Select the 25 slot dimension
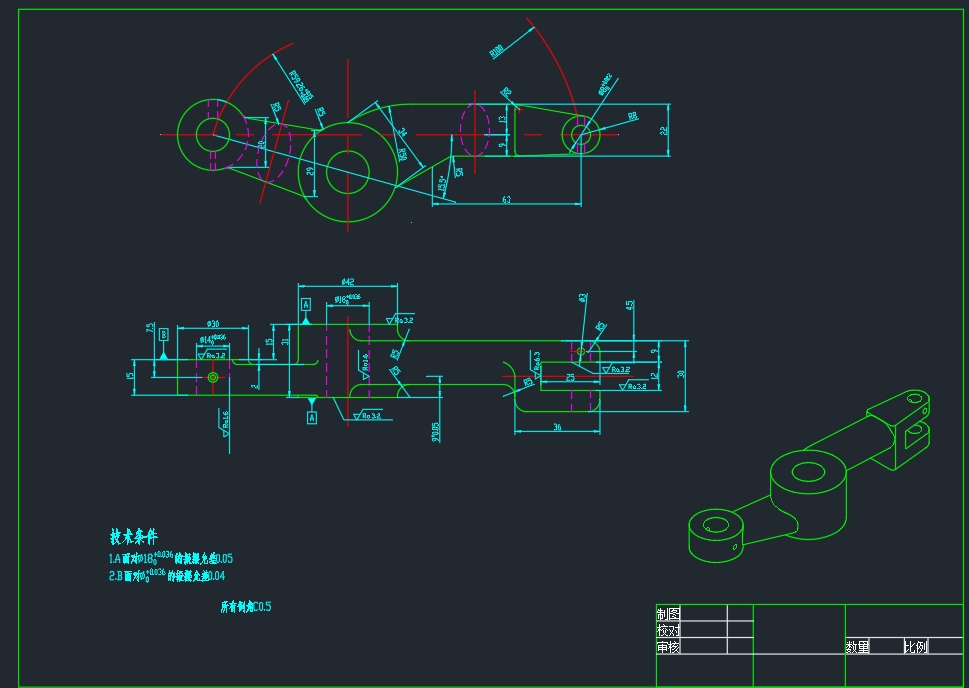This screenshot has height=688, width=969. pyautogui.click(x=570, y=377)
